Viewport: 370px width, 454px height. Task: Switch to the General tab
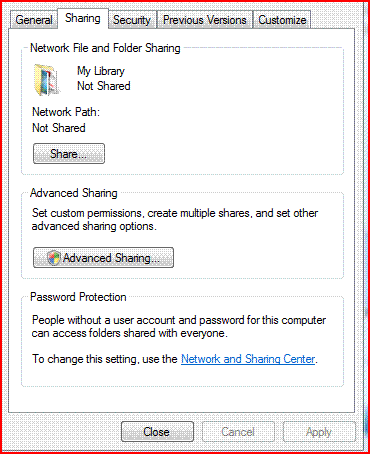pyautogui.click(x=34, y=20)
